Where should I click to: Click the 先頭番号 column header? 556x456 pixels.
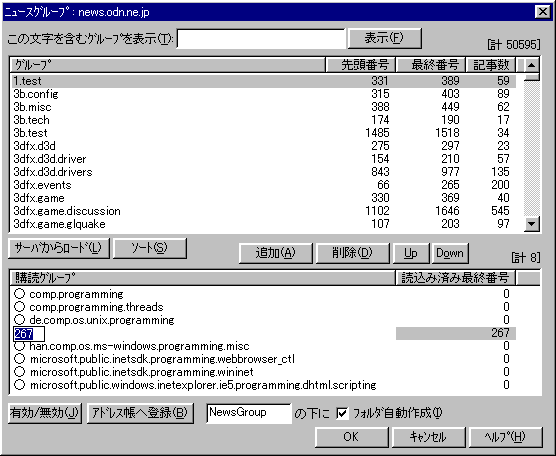[361, 65]
